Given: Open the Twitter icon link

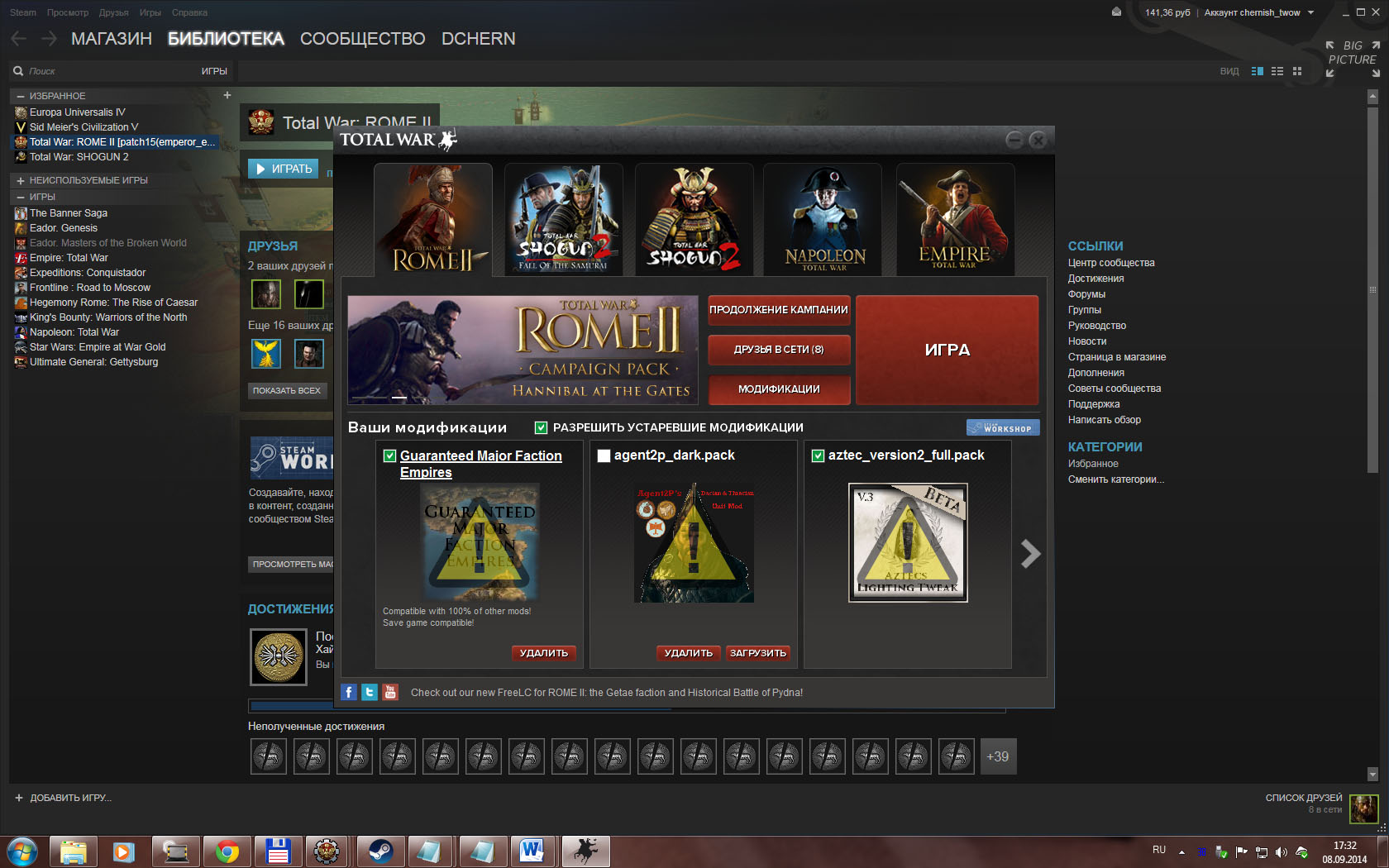Looking at the screenshot, I should pos(370,692).
